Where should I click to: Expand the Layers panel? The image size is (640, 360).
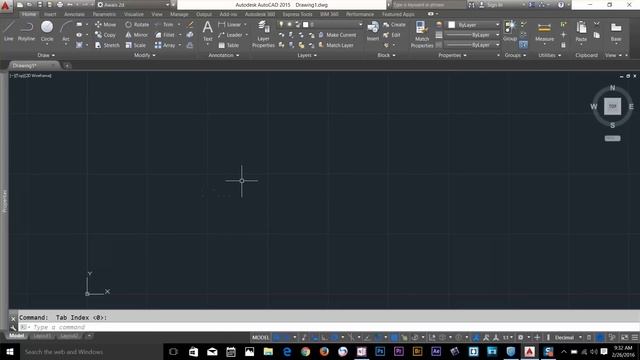pyautogui.click(x=307, y=55)
